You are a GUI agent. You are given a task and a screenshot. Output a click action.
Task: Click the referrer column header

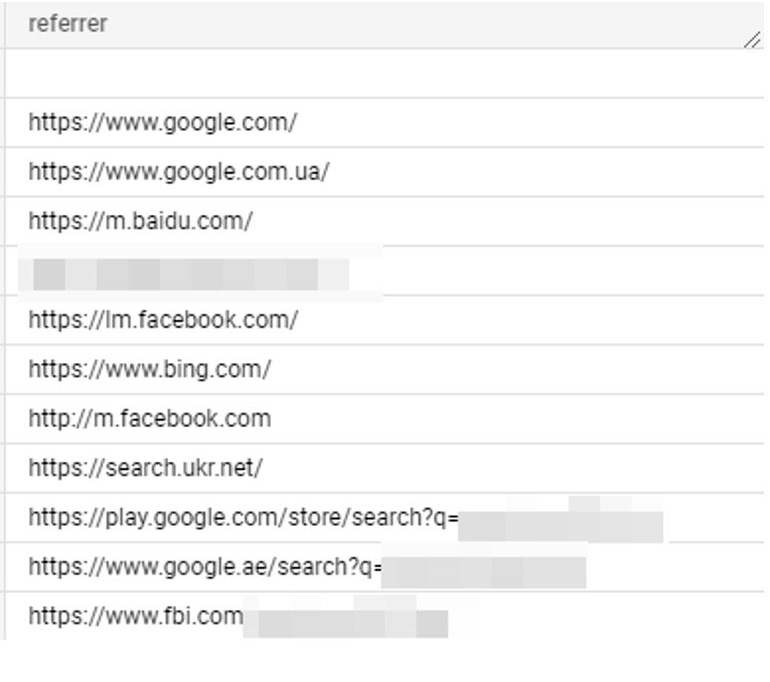click(x=385, y=24)
